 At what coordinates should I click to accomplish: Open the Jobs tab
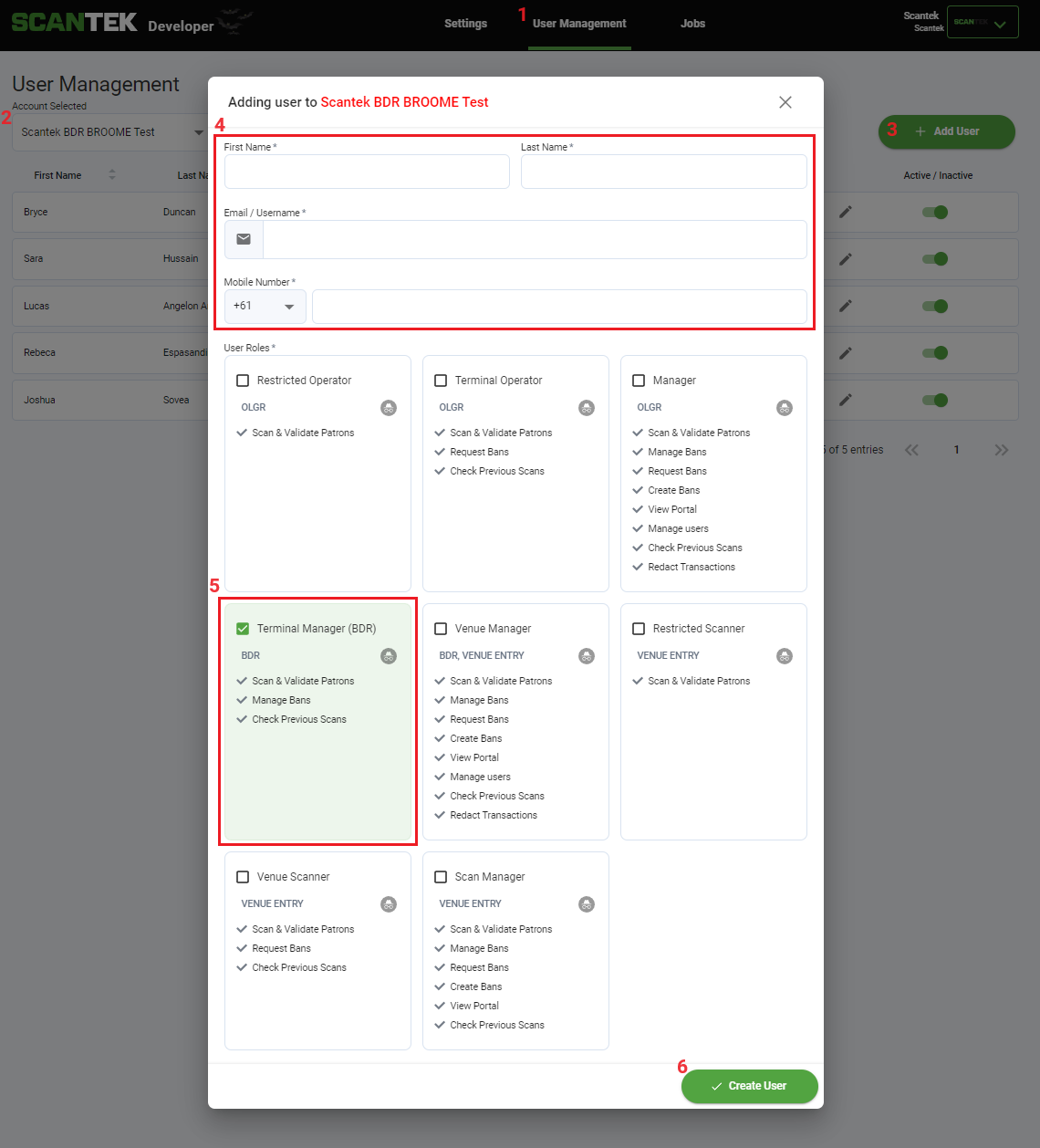(x=692, y=24)
